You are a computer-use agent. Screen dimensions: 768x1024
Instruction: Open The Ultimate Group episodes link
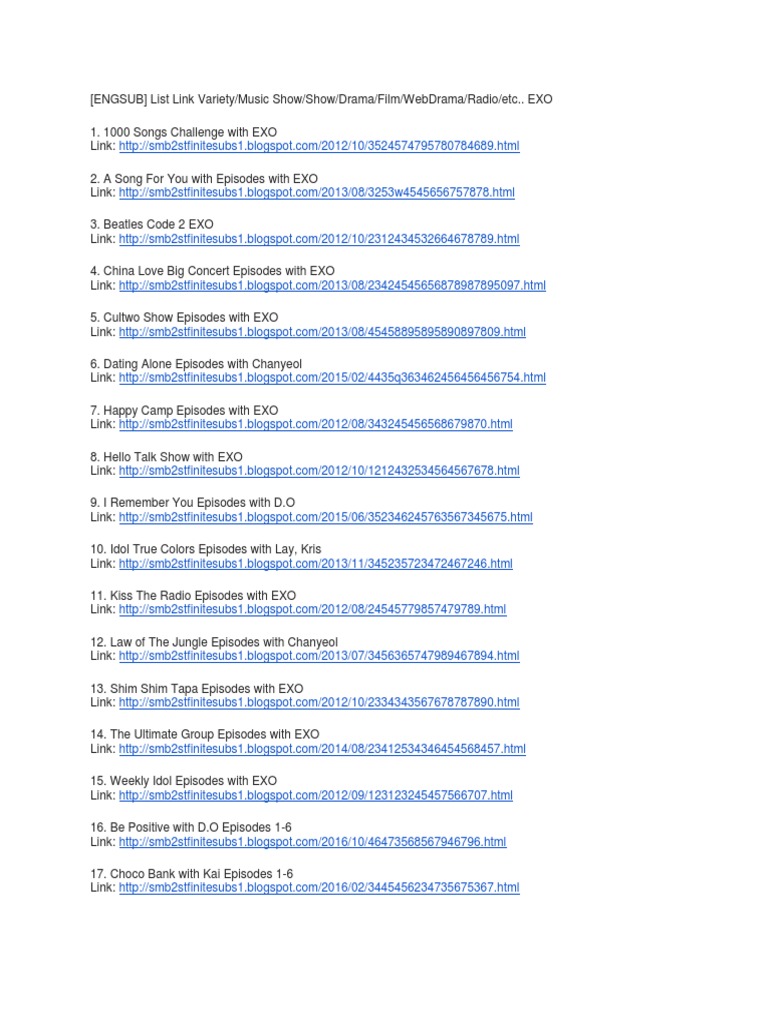click(x=322, y=748)
